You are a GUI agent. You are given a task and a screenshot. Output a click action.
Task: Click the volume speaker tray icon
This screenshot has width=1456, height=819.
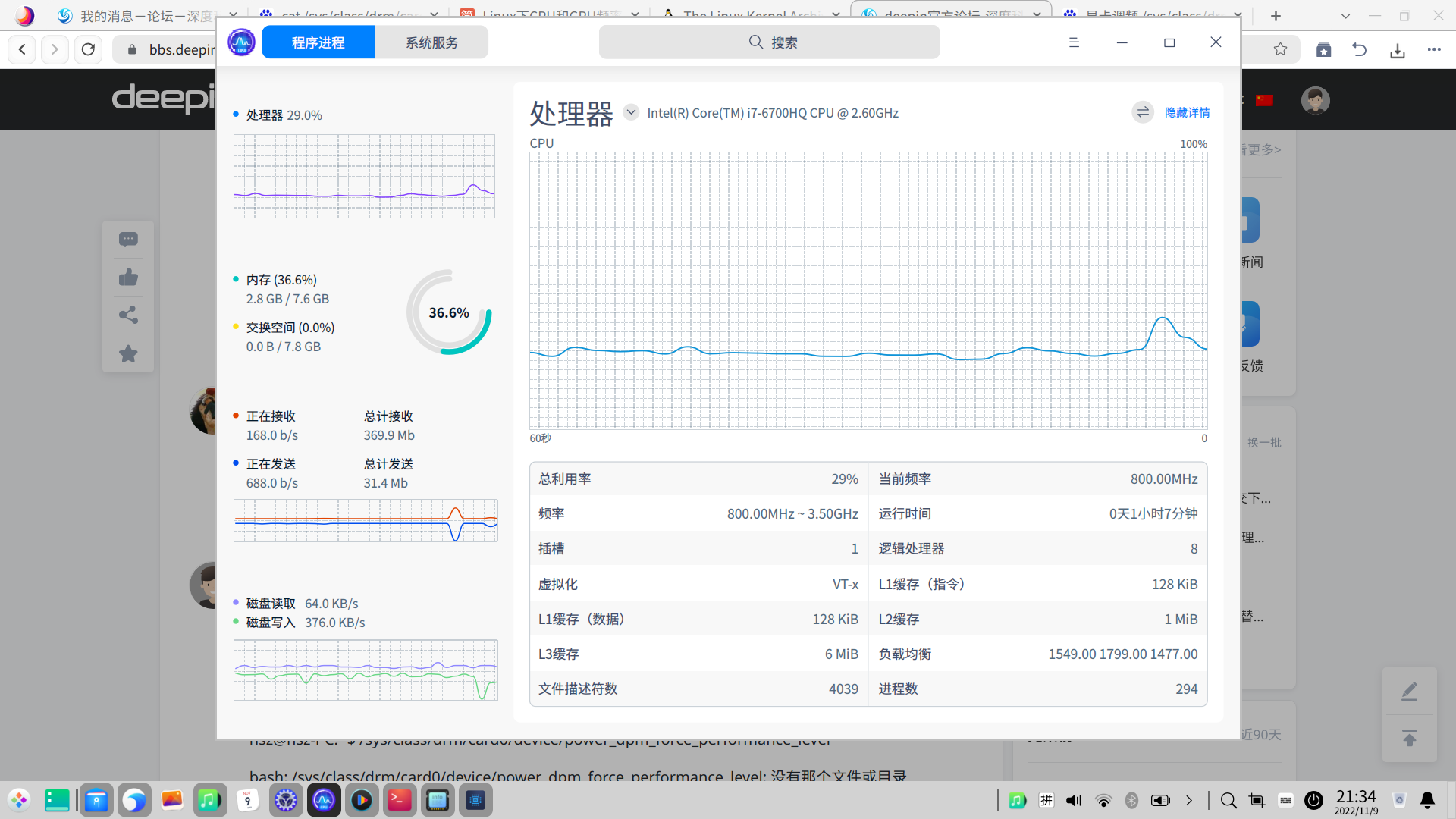pos(1074,800)
